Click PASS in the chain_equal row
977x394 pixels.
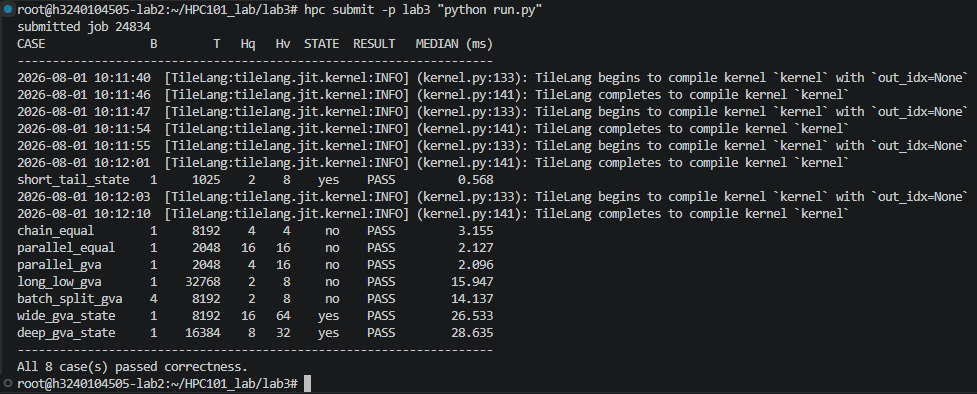click(381, 231)
